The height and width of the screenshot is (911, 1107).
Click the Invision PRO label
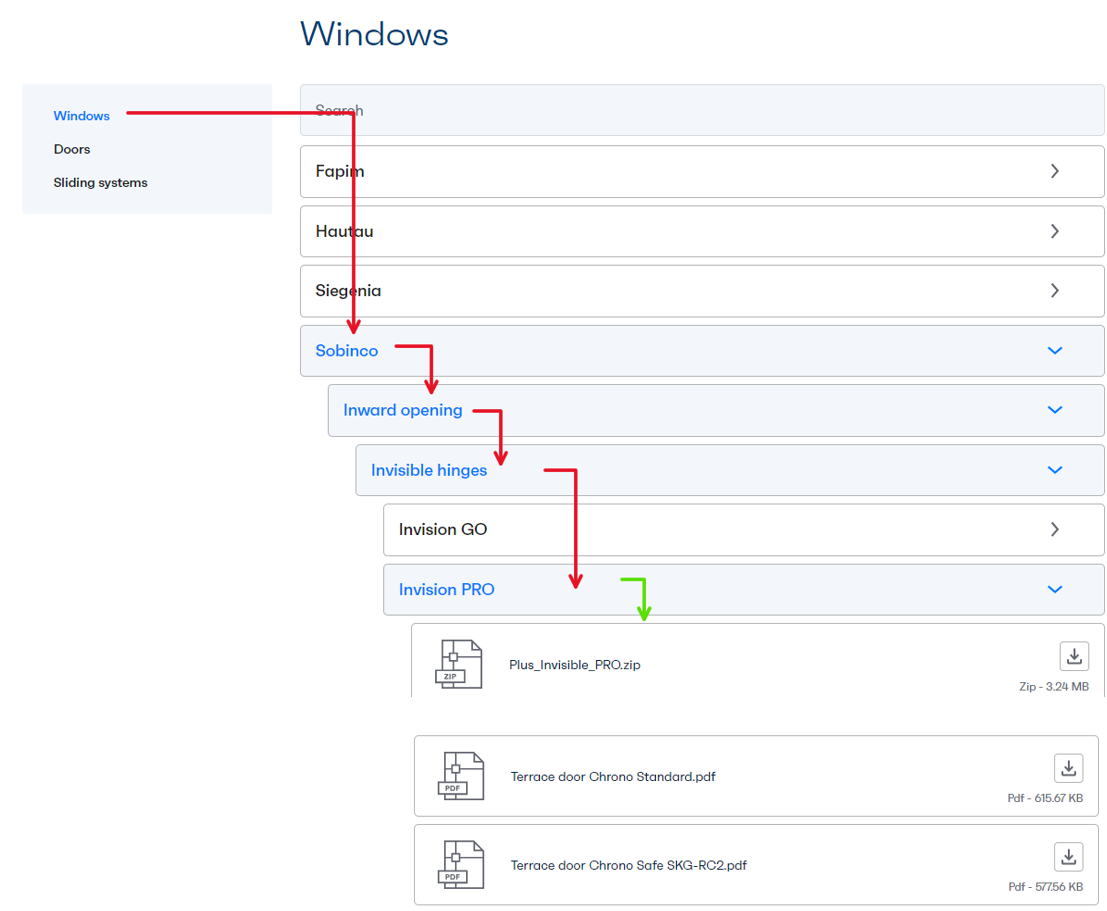click(446, 589)
